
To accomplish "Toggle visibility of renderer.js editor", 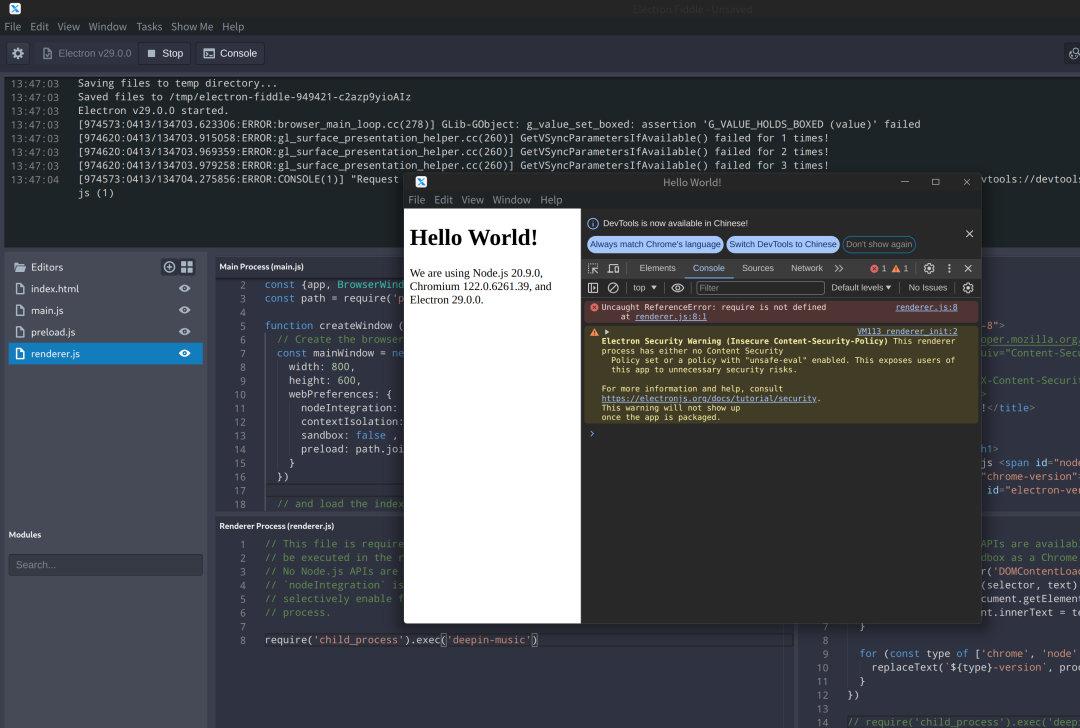I will [185, 353].
